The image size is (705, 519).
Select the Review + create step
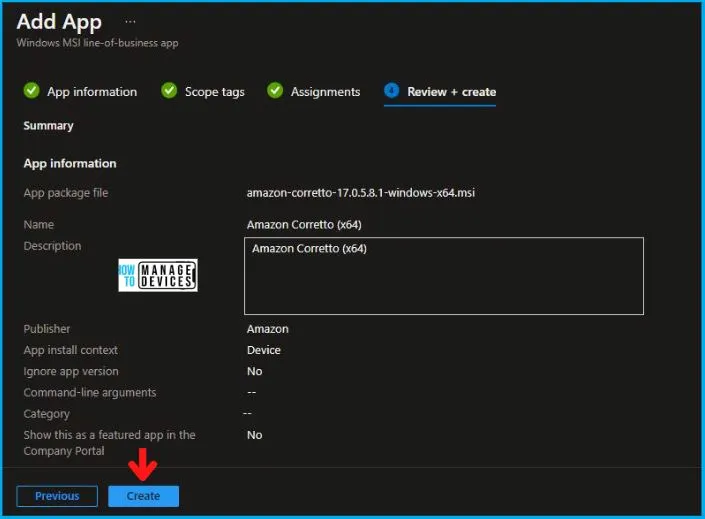(451, 92)
